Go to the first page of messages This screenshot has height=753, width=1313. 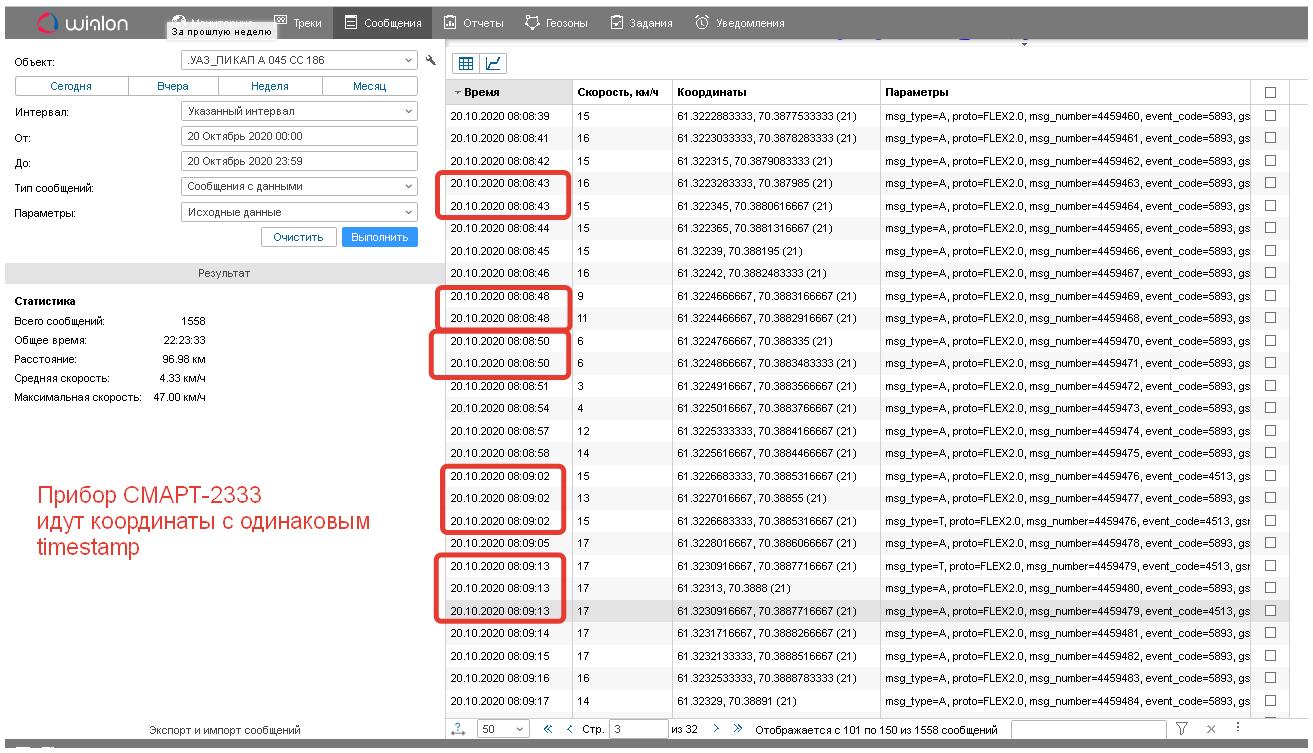point(548,729)
